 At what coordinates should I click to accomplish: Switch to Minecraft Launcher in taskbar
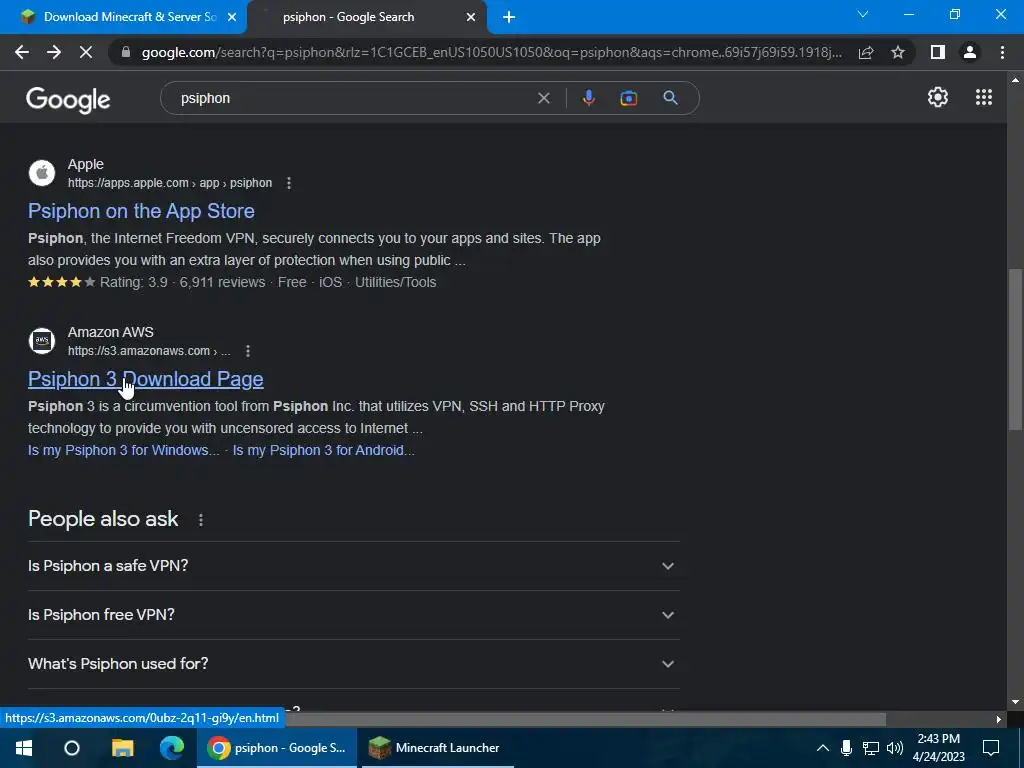click(436, 748)
